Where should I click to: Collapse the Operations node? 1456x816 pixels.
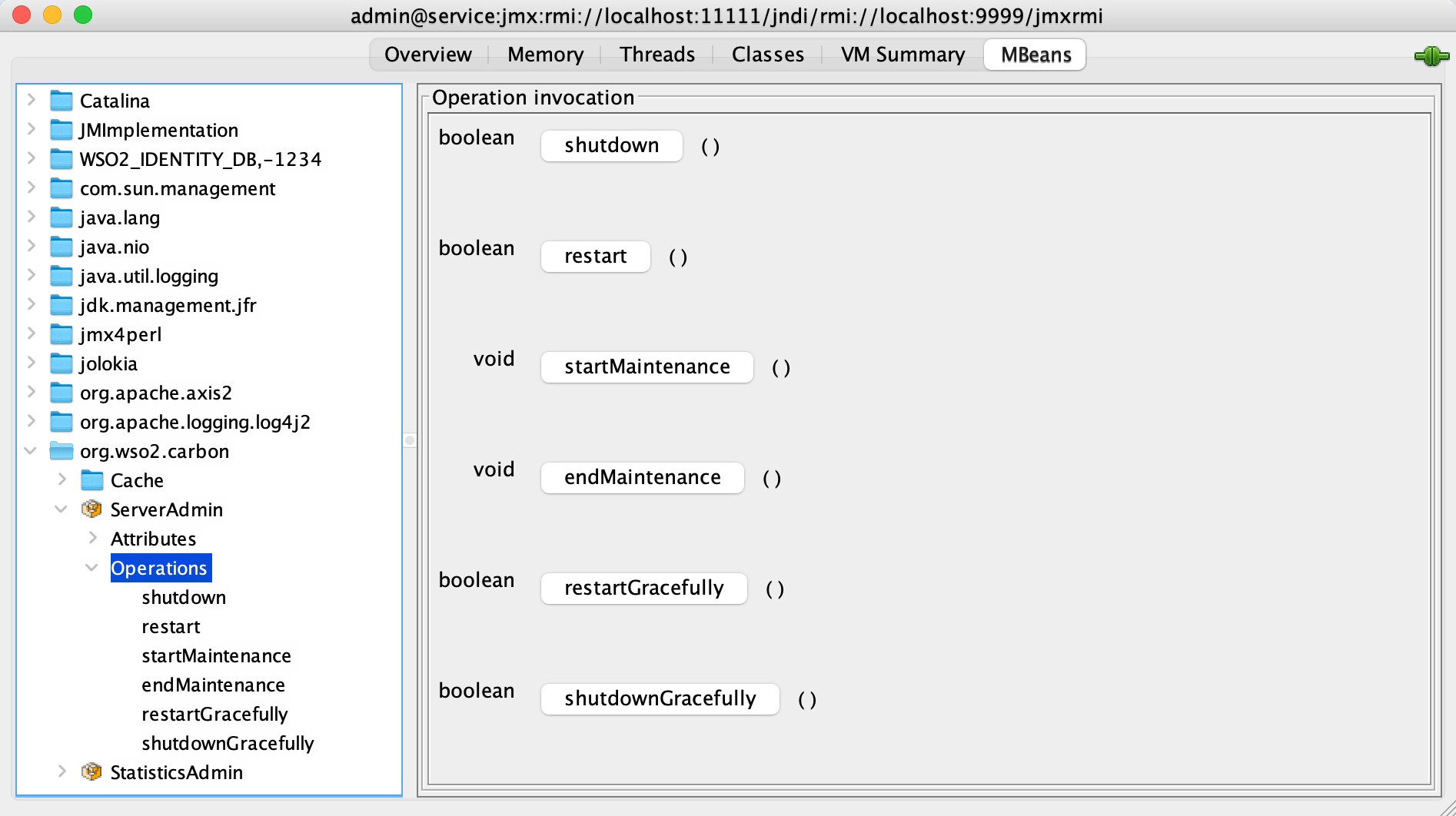(92, 568)
